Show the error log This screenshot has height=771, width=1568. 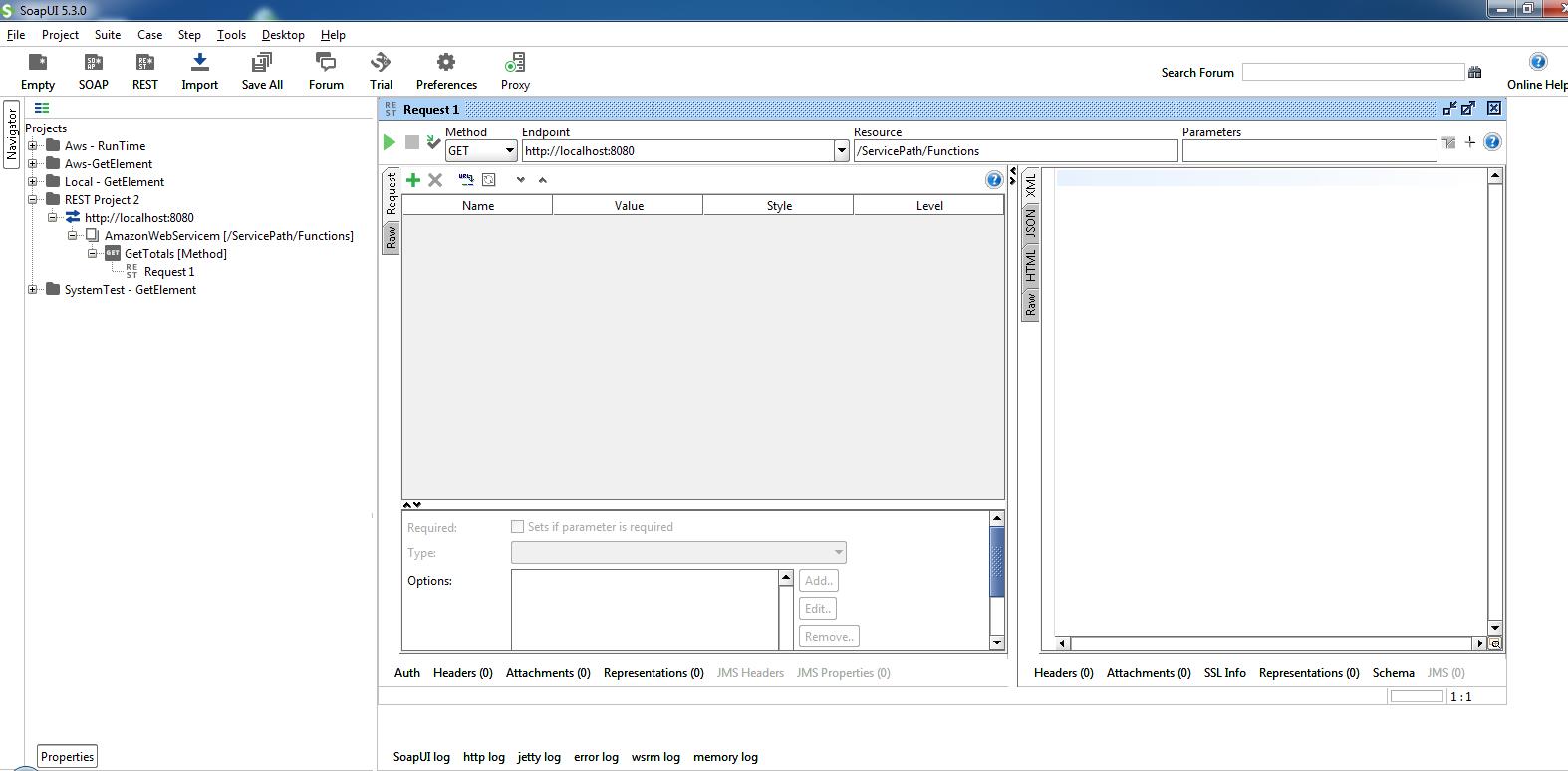coord(596,757)
